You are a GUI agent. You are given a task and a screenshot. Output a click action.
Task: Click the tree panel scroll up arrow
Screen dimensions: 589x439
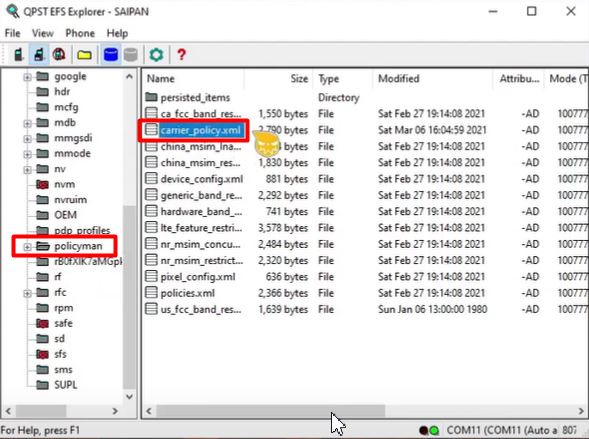click(129, 77)
